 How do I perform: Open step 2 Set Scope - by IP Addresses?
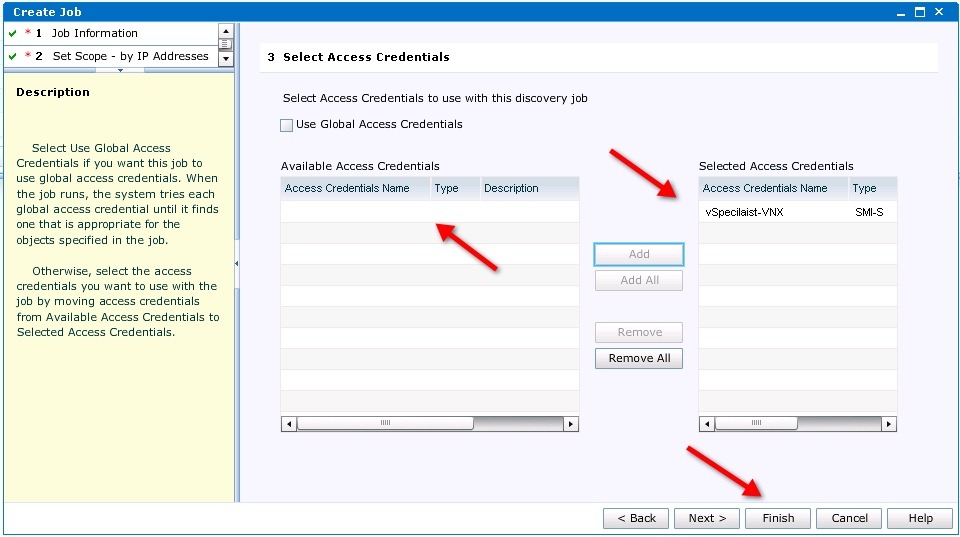coord(130,56)
